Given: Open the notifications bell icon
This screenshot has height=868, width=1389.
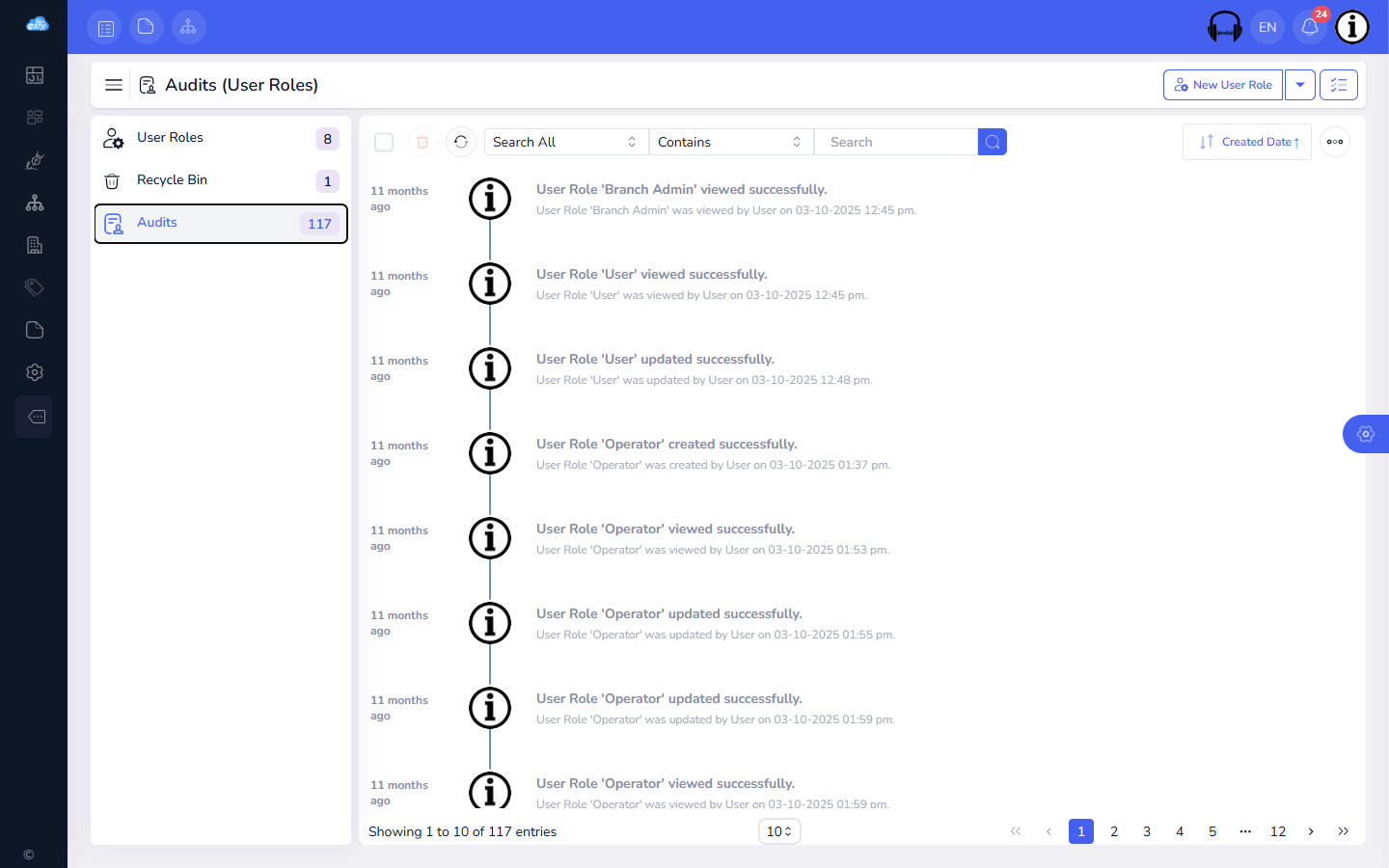Looking at the screenshot, I should point(1309,27).
